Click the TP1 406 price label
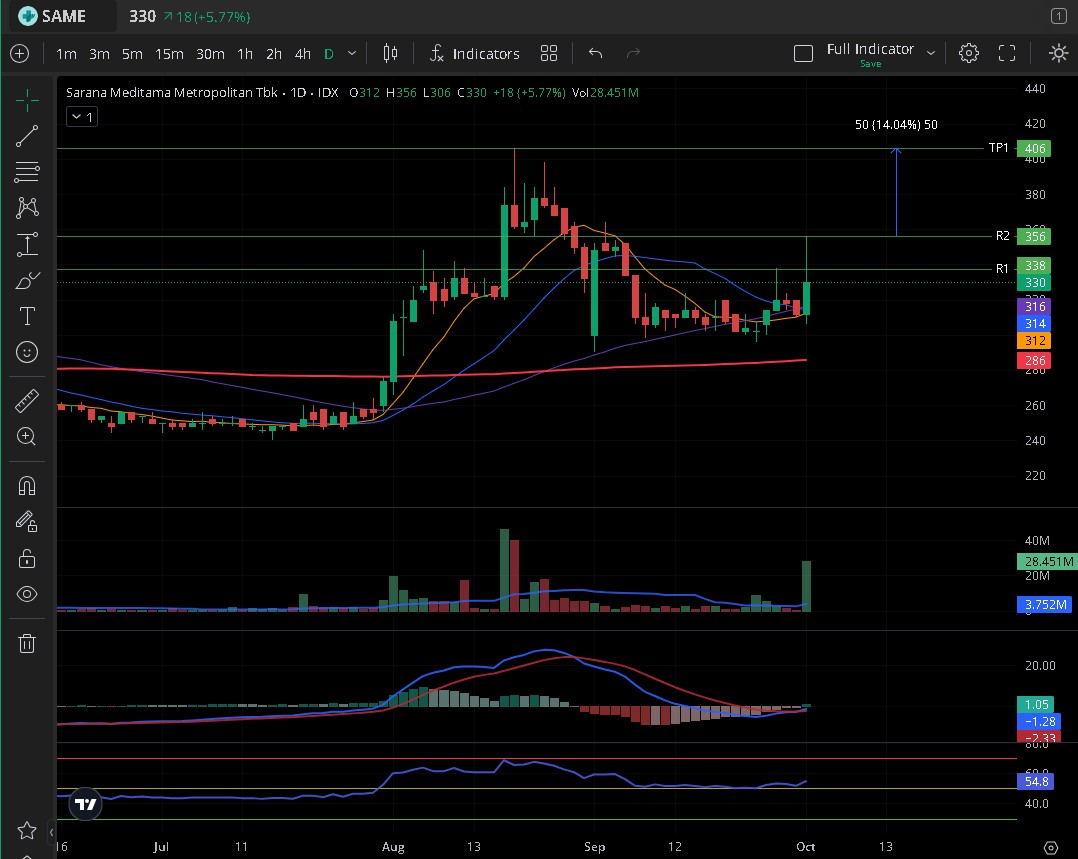This screenshot has width=1078, height=859. pyautogui.click(x=1033, y=148)
